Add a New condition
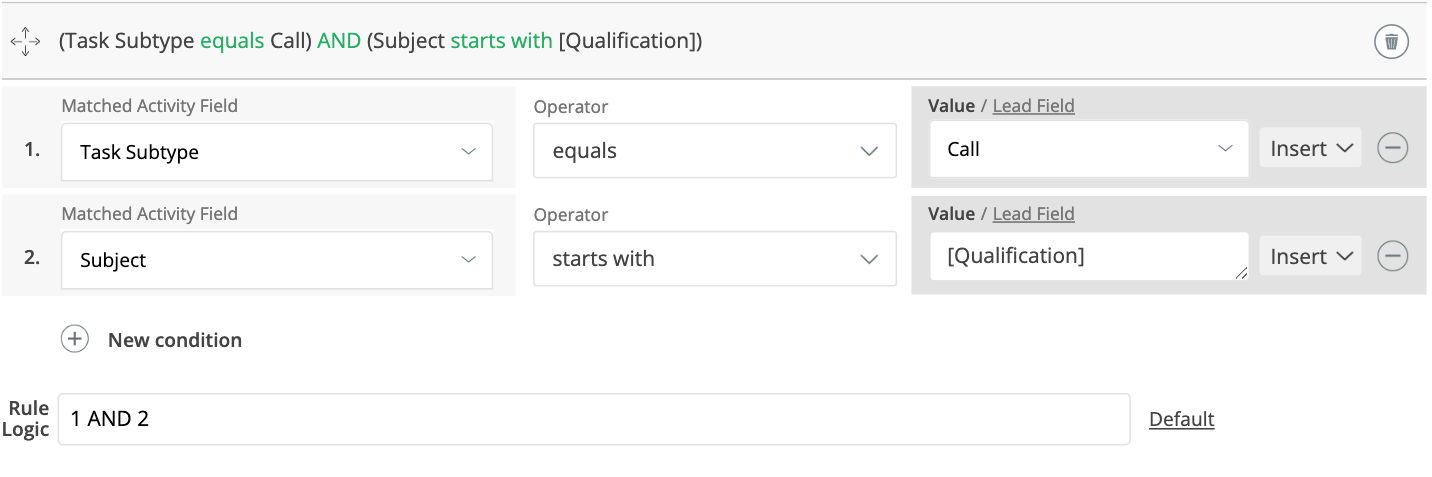1432x477 pixels. click(174, 340)
